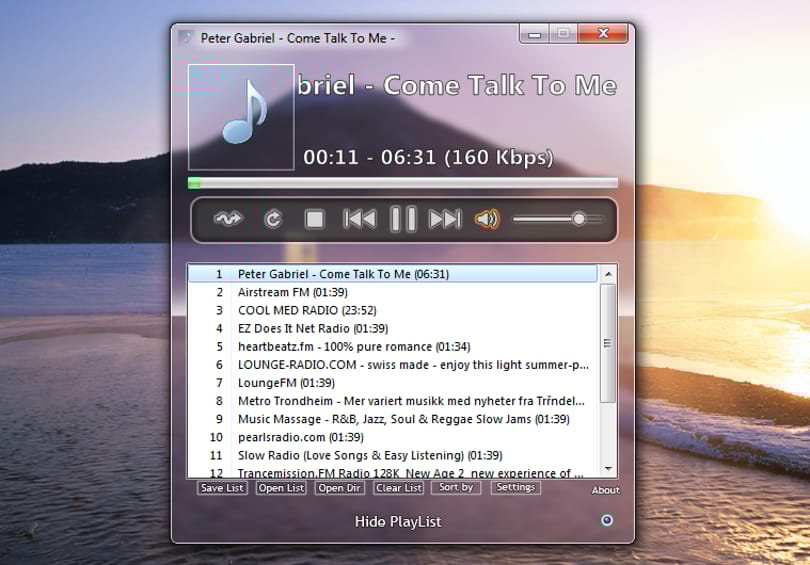Stop playback with the square button
Screen dimensions: 810x565
point(315,219)
